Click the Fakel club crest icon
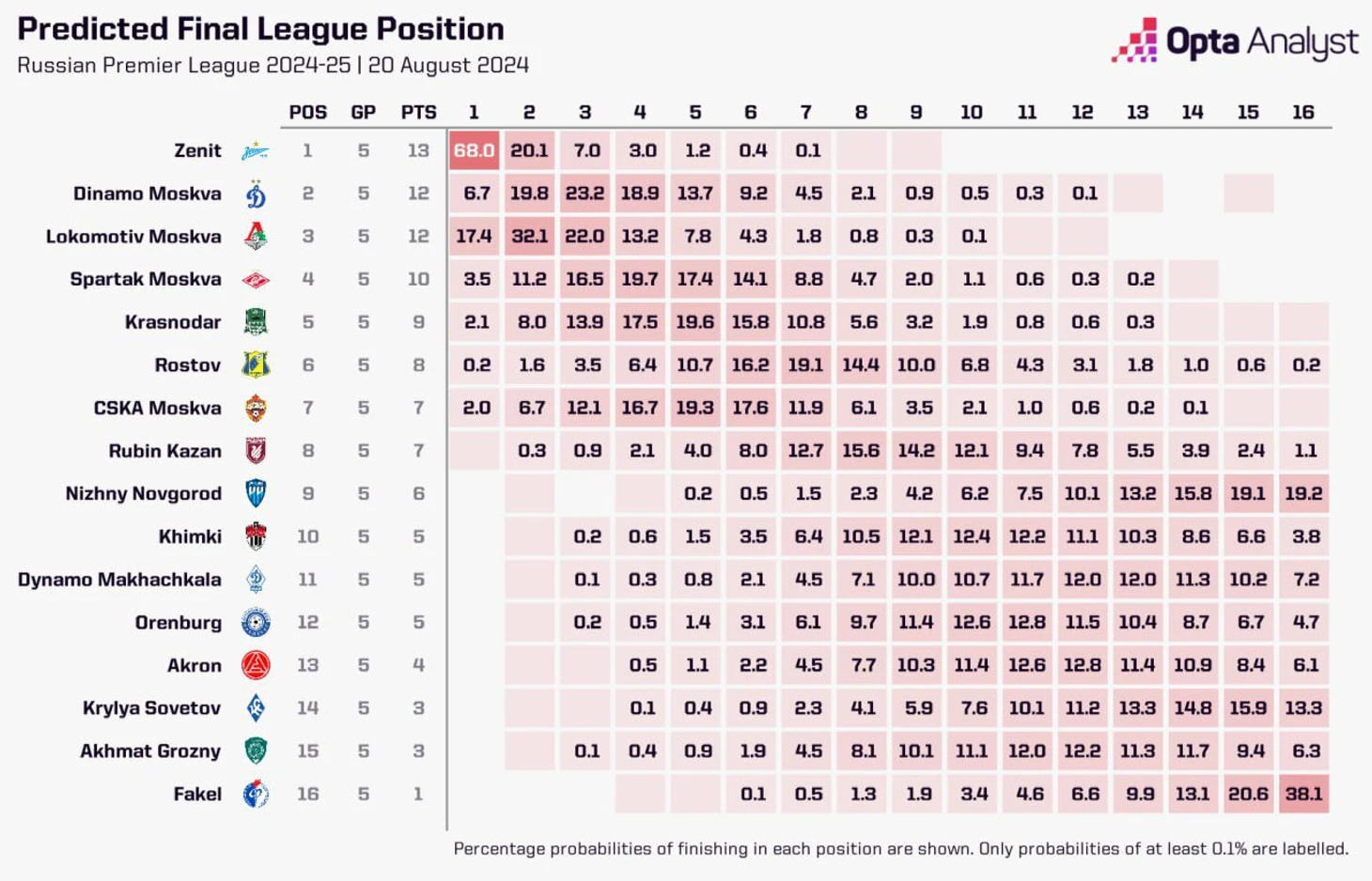The width and height of the screenshot is (1372, 881). [x=256, y=795]
